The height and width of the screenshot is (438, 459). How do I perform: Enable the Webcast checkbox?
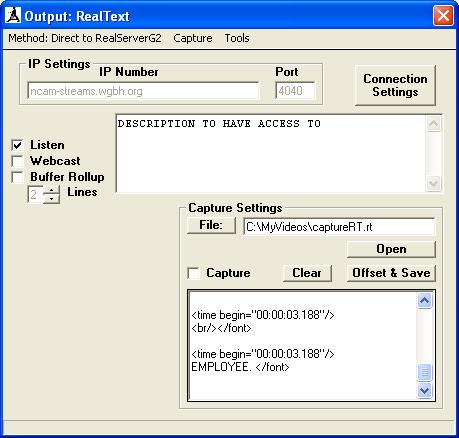point(17,161)
